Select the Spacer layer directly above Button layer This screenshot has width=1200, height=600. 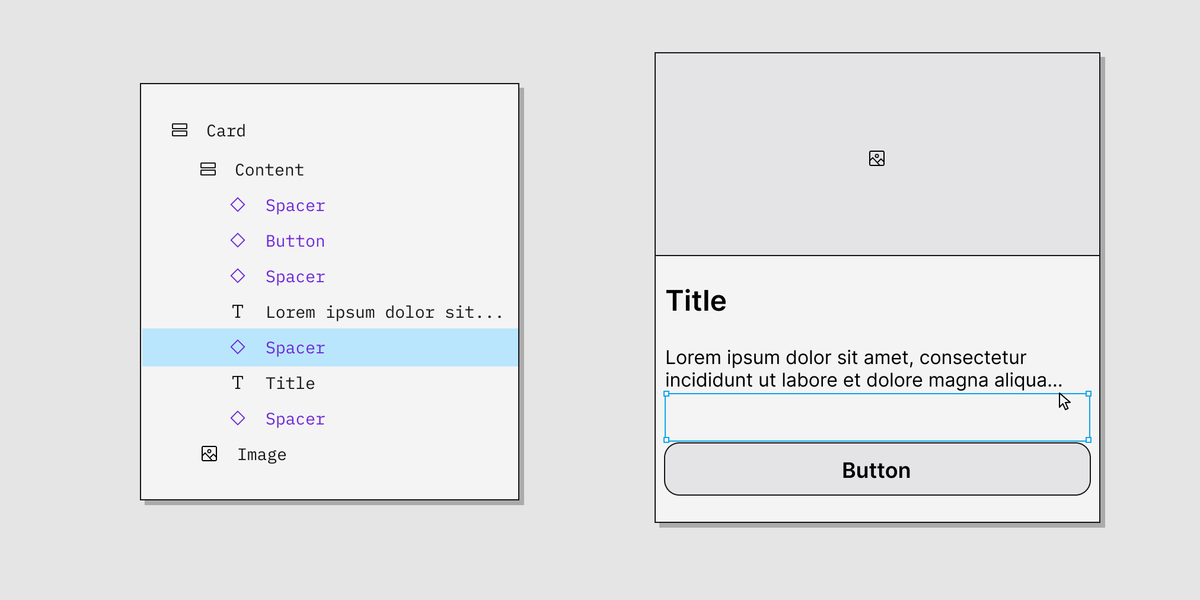295,206
